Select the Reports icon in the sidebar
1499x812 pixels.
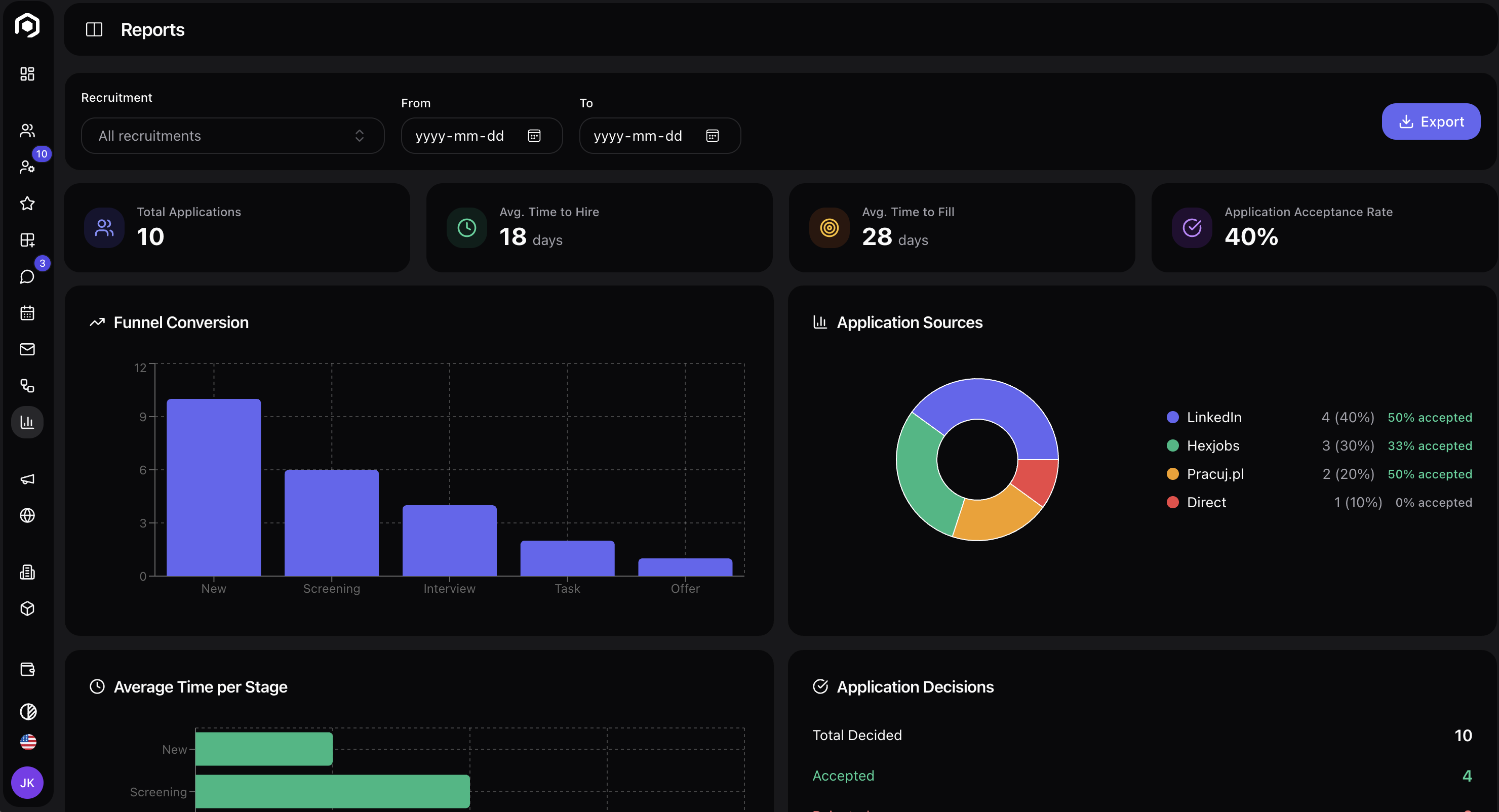(x=27, y=422)
